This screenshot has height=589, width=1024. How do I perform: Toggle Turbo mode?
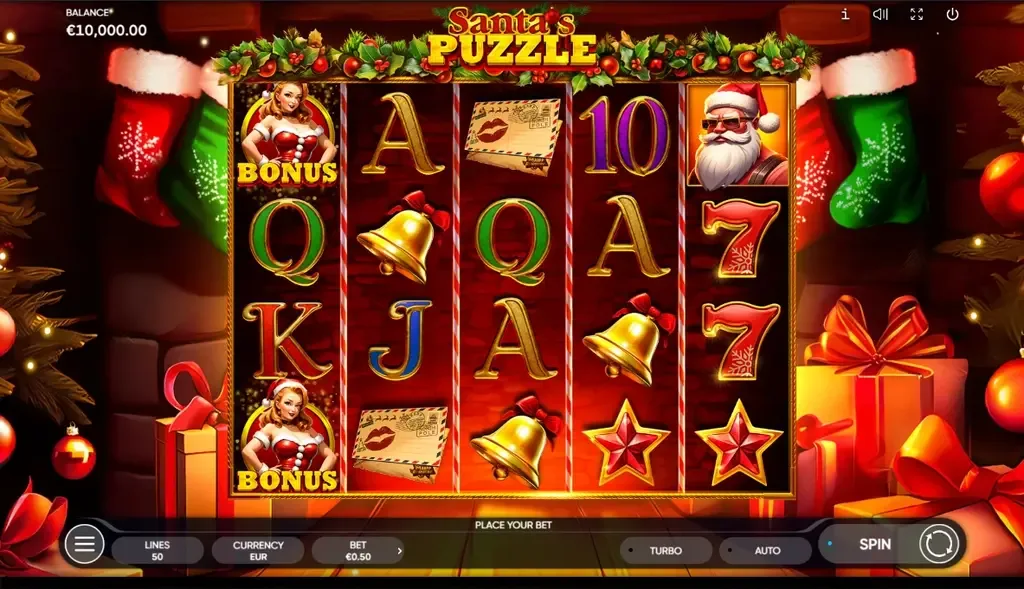[x=665, y=550]
